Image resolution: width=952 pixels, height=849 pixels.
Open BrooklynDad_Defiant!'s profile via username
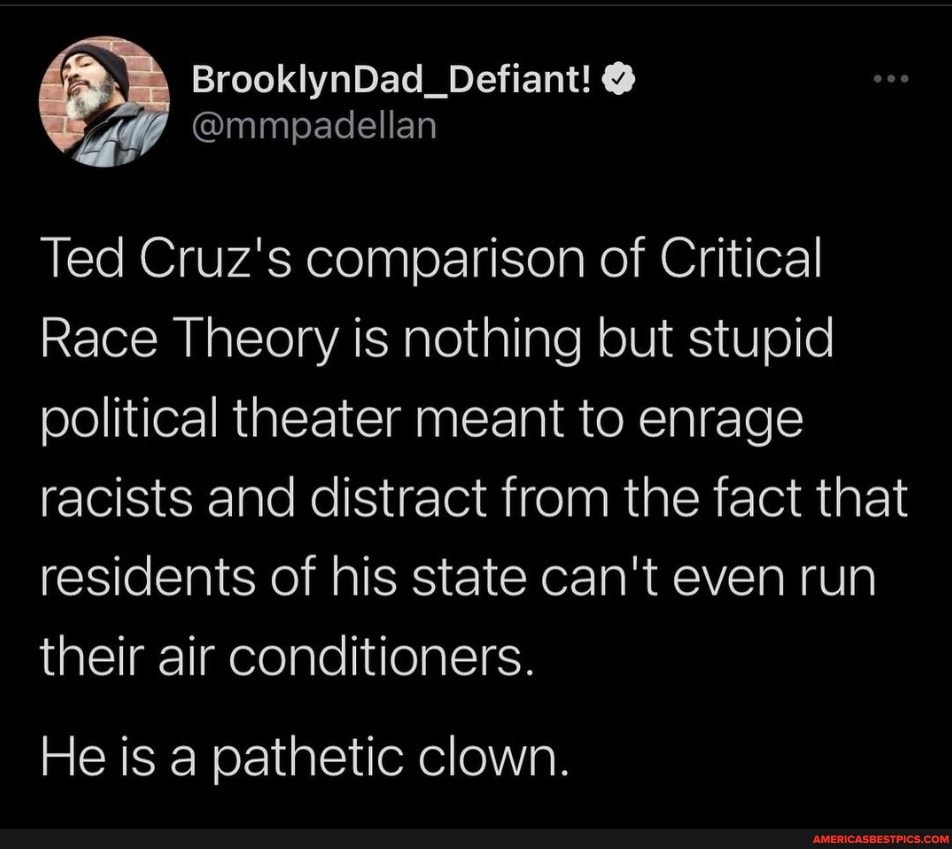[x=395, y=79]
